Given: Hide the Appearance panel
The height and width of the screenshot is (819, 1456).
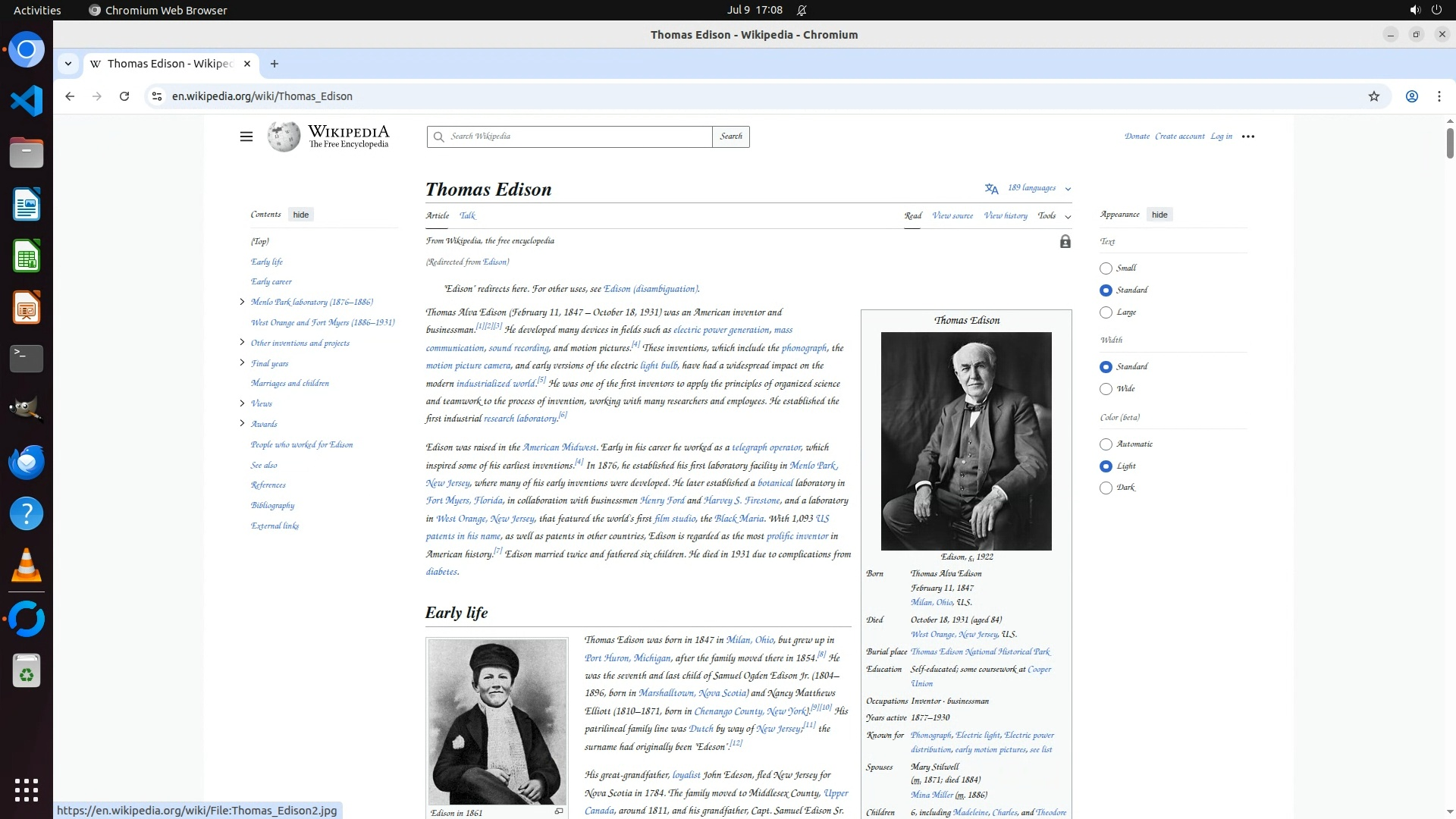Looking at the screenshot, I should [x=1159, y=215].
